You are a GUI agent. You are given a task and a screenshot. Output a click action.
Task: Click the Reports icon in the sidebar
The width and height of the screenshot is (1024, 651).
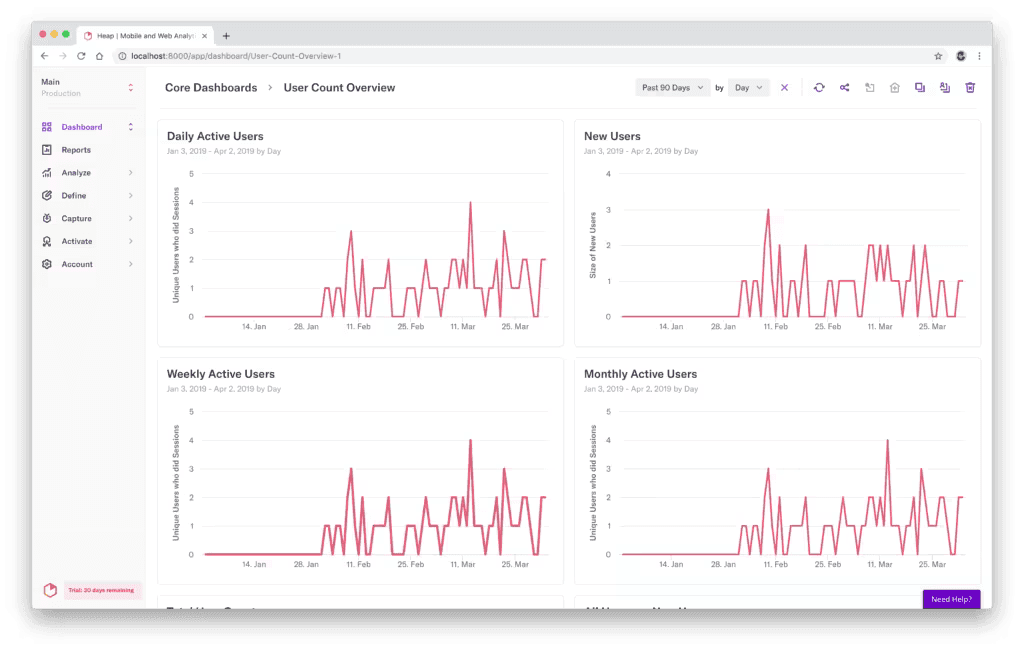click(x=47, y=150)
